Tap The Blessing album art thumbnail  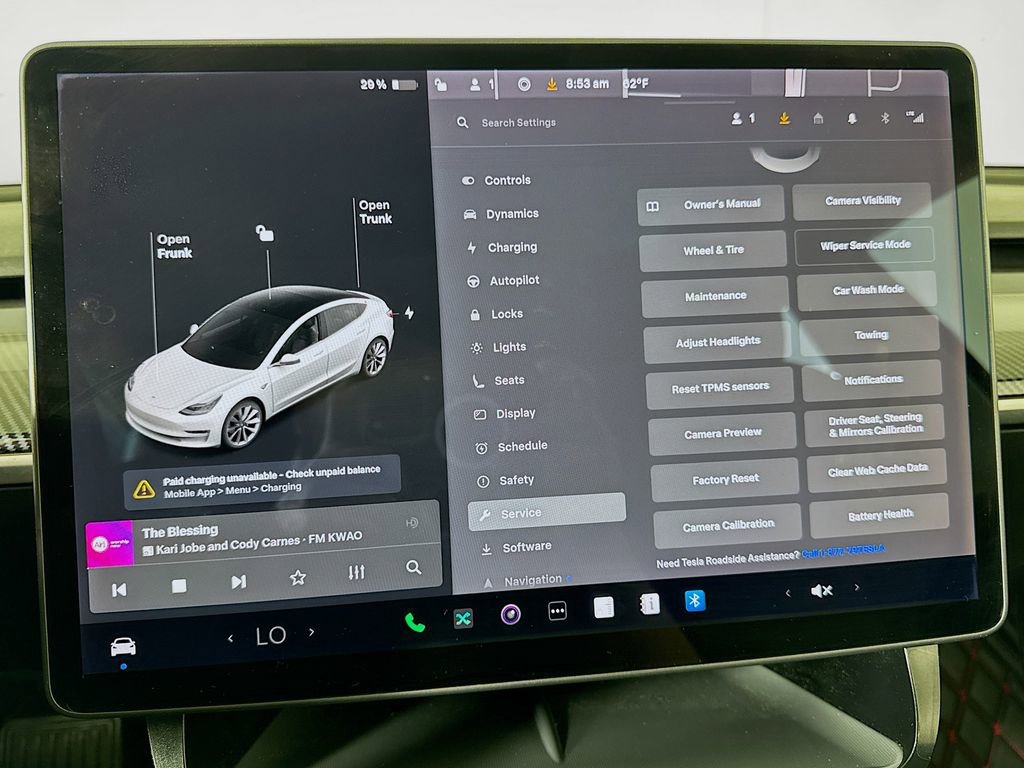point(109,543)
